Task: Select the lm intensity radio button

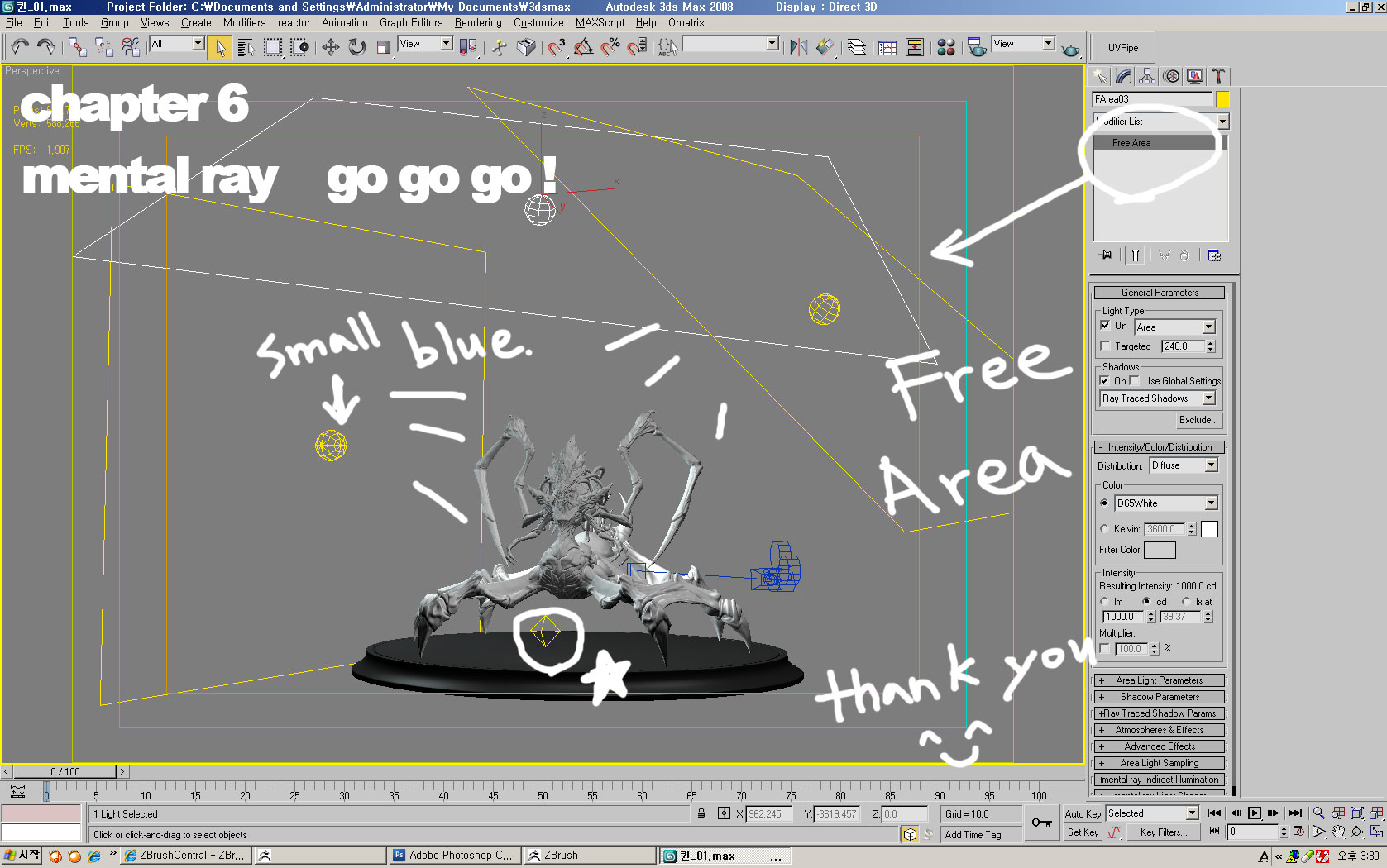Action: pos(1104,602)
